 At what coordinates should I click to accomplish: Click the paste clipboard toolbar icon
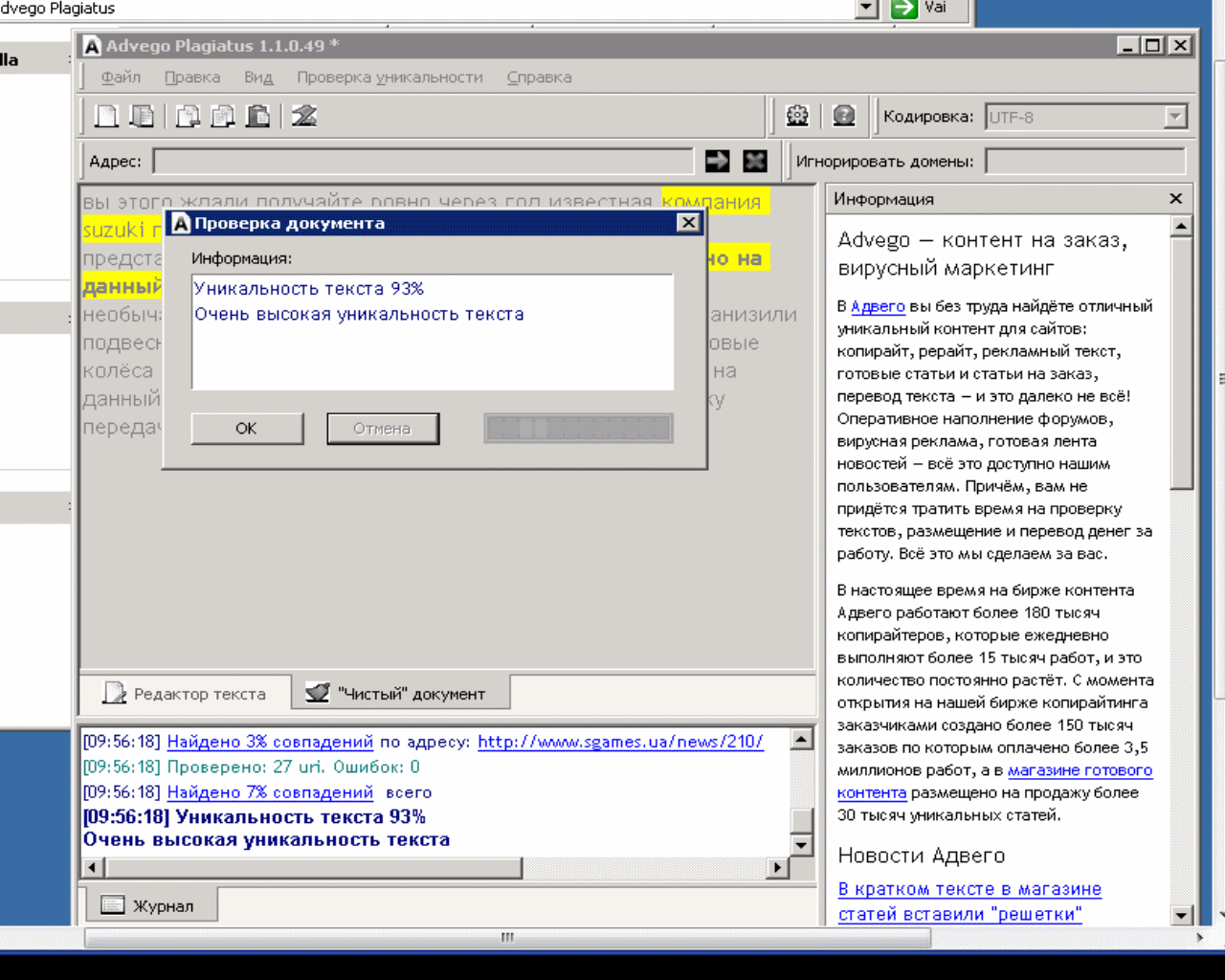257,117
